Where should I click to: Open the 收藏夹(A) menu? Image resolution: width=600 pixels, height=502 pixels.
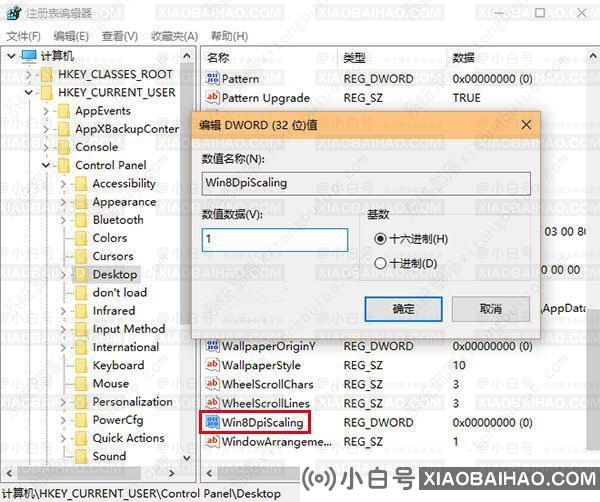coord(174,36)
